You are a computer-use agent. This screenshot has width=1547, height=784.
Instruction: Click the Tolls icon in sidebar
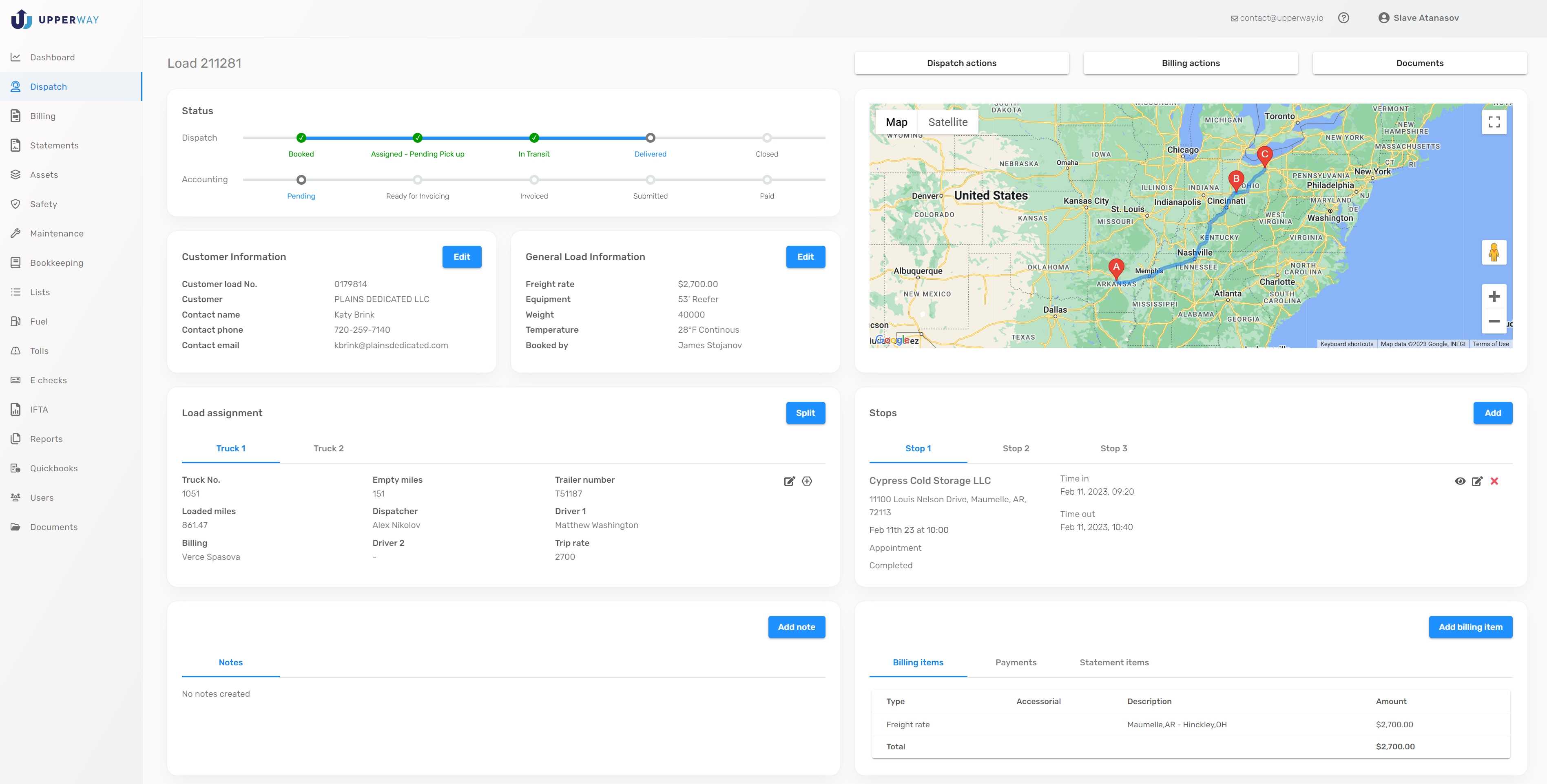pos(15,351)
